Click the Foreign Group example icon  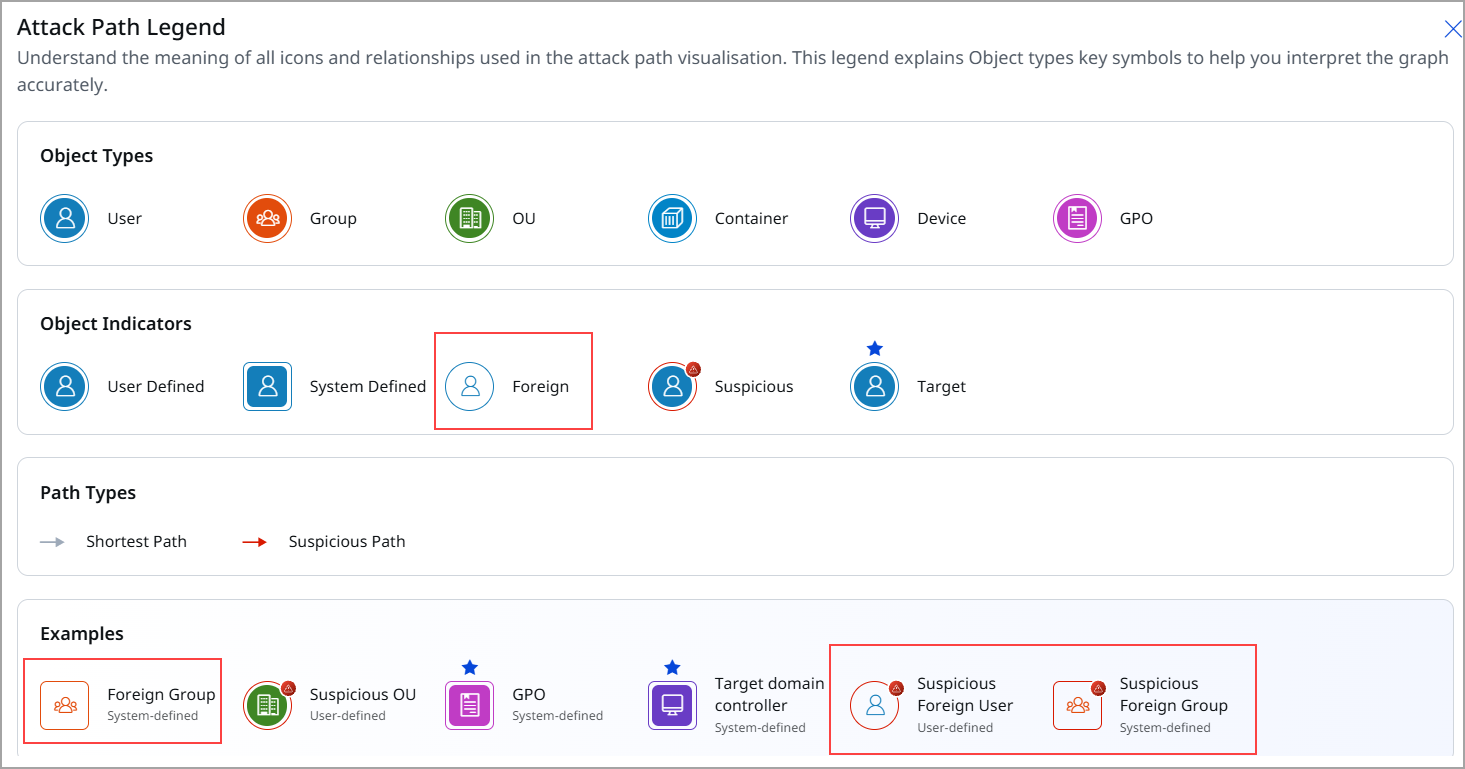(x=65, y=705)
